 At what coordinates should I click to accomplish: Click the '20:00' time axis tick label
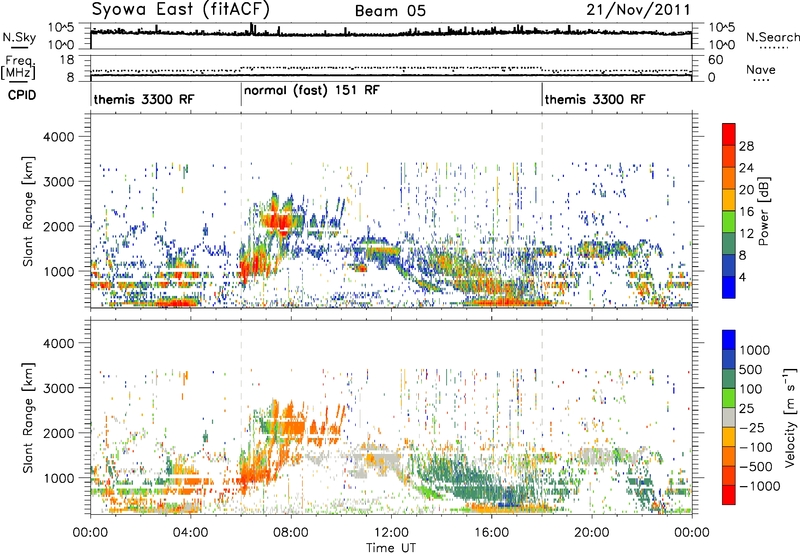pyautogui.click(x=591, y=533)
